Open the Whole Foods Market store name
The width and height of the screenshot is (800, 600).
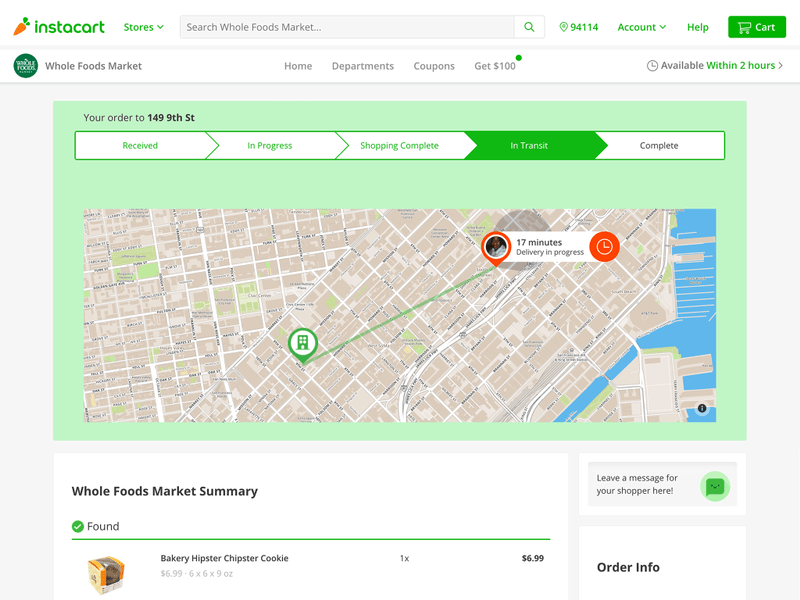(x=93, y=66)
